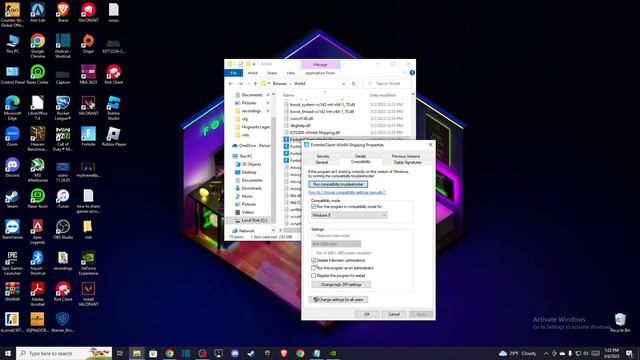The image size is (640, 360).
Task: Click Change high DPI settings
Action: tap(341, 284)
